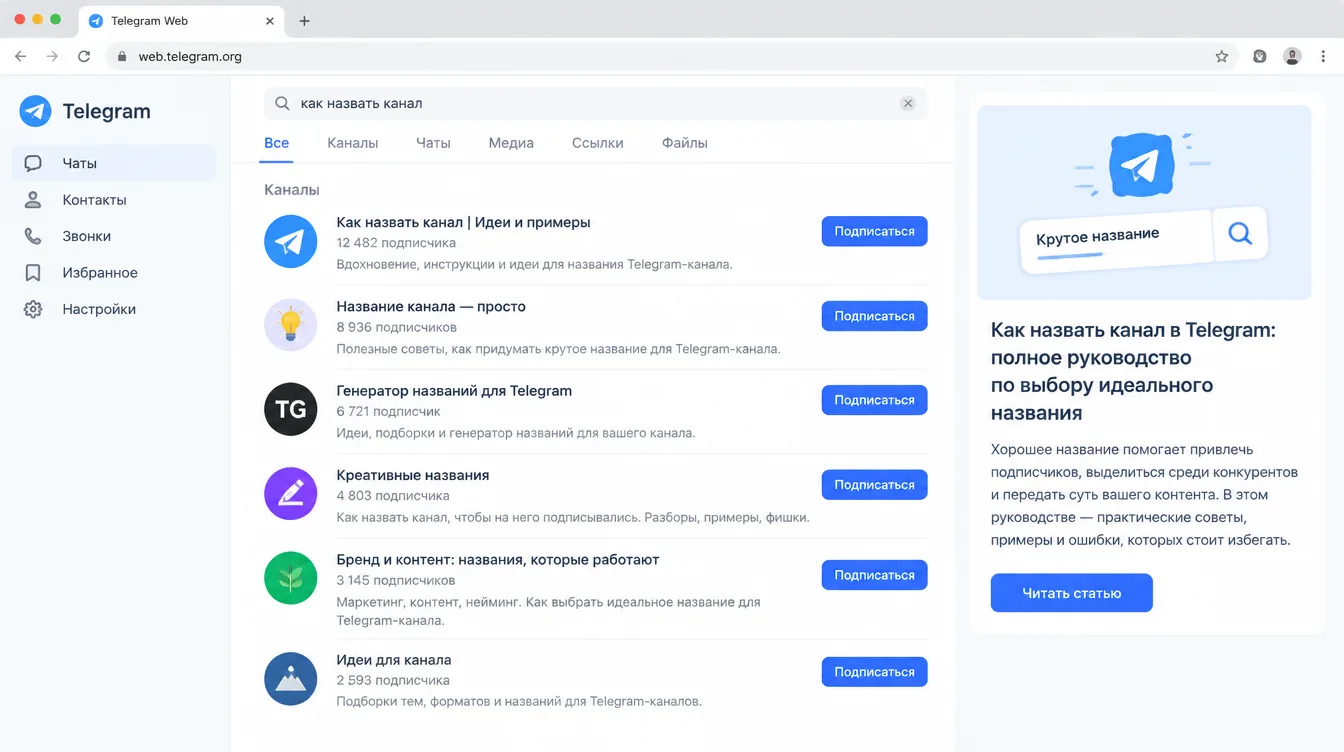The height and width of the screenshot is (752, 1344).
Task: Click the Telegram logo icon in sidebar
Action: [35, 111]
